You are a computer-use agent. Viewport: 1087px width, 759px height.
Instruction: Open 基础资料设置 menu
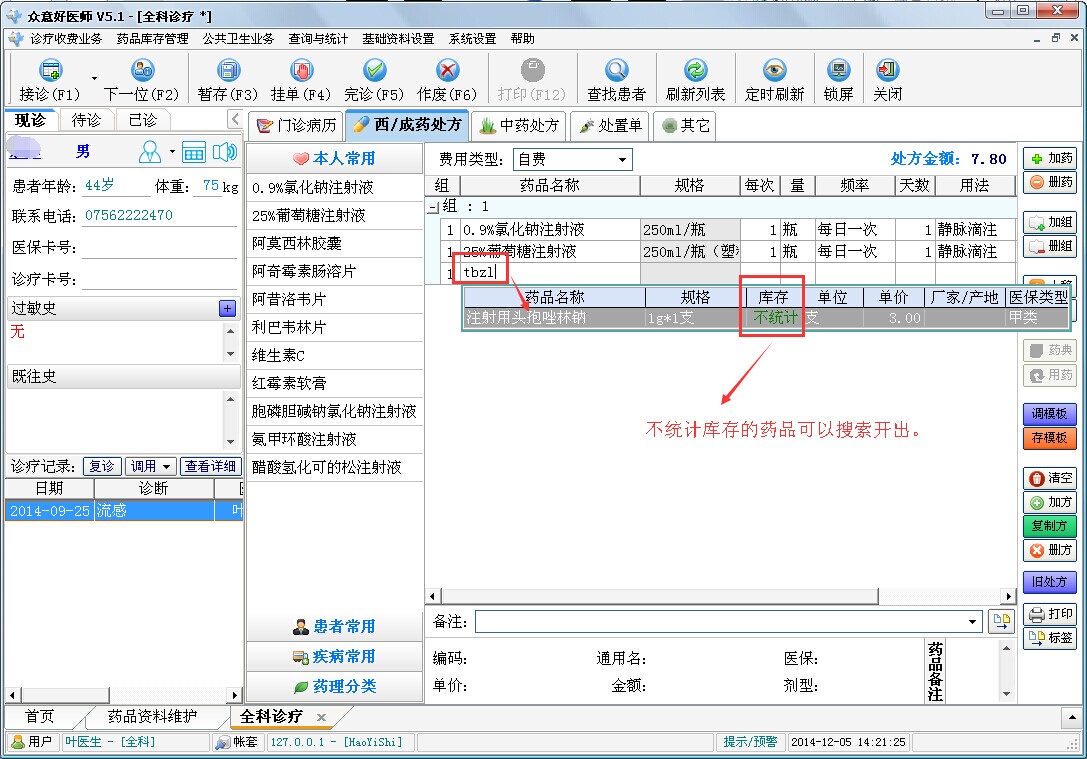point(398,39)
